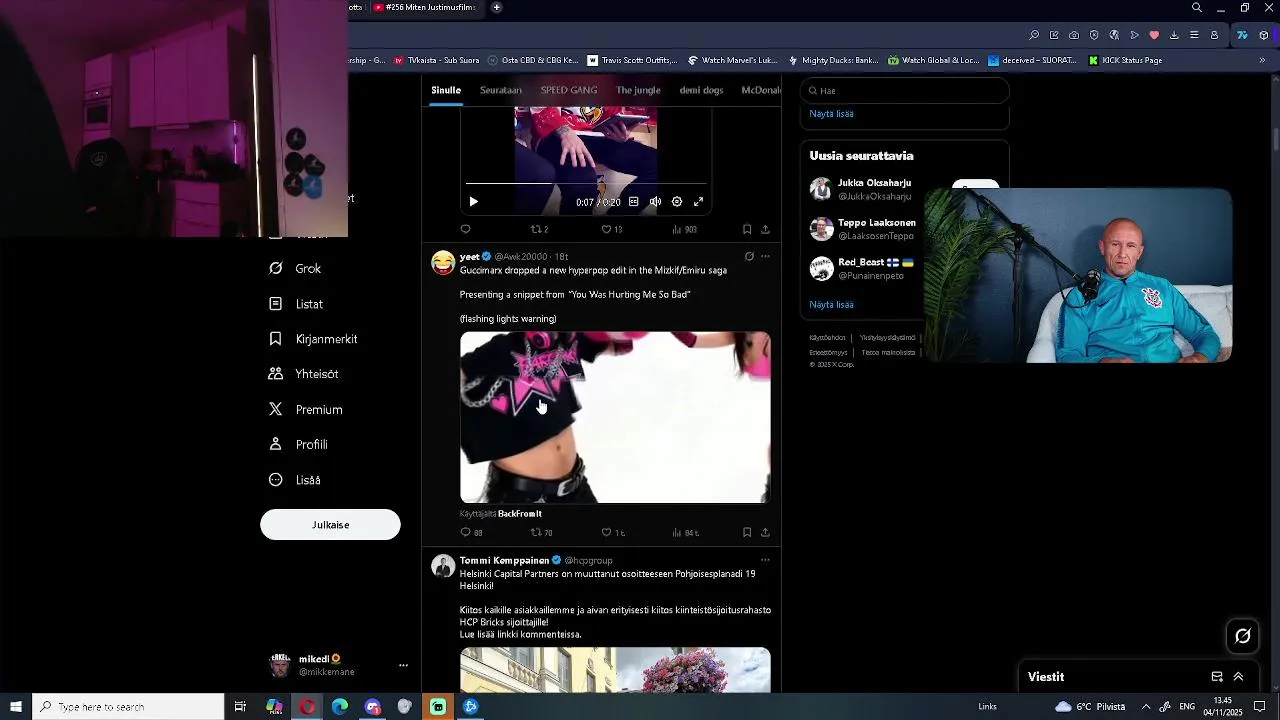
Task: Open Lisää more menu
Action: click(x=295, y=480)
